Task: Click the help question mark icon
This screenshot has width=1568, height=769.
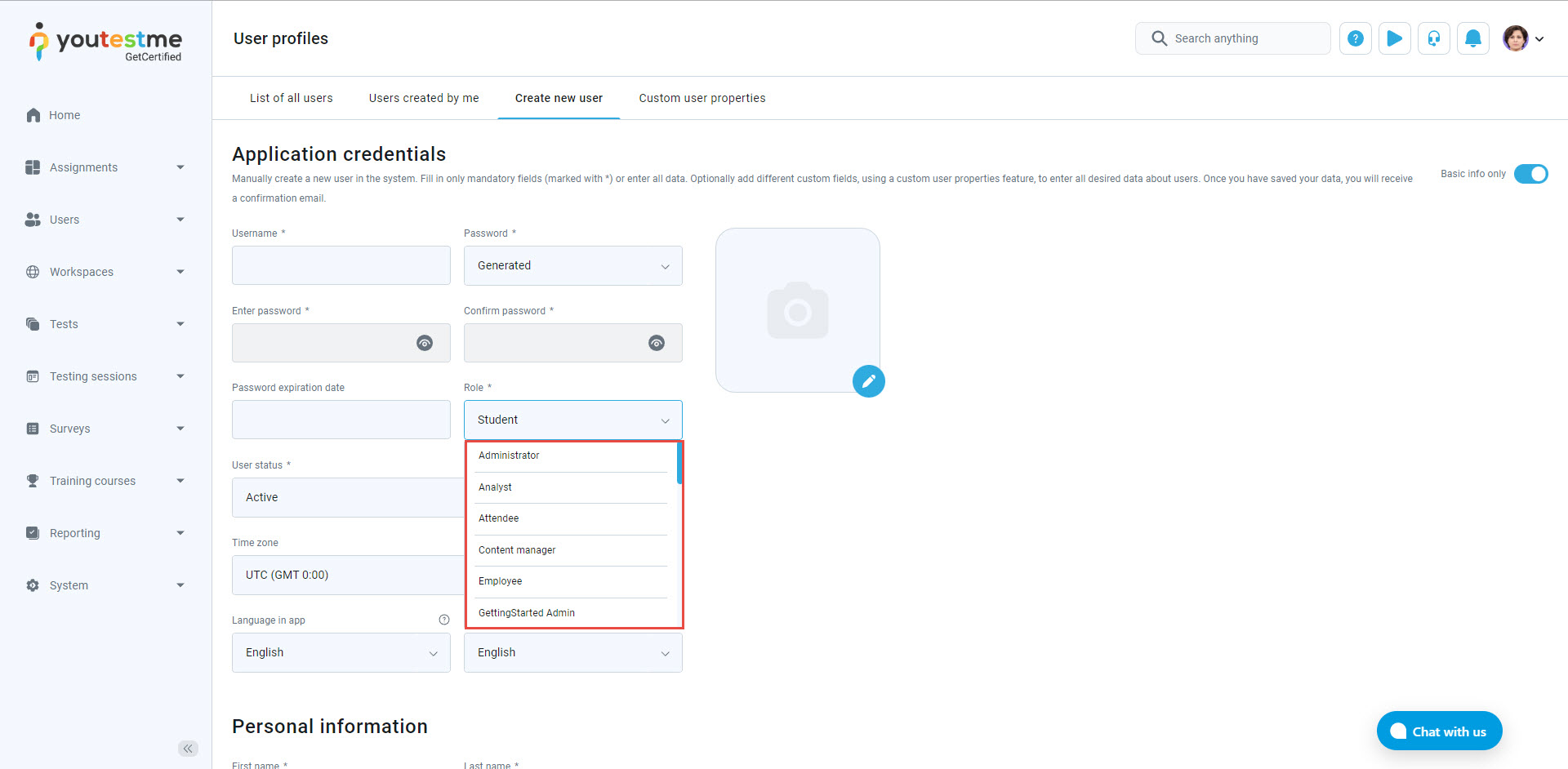Action: pos(1355,38)
